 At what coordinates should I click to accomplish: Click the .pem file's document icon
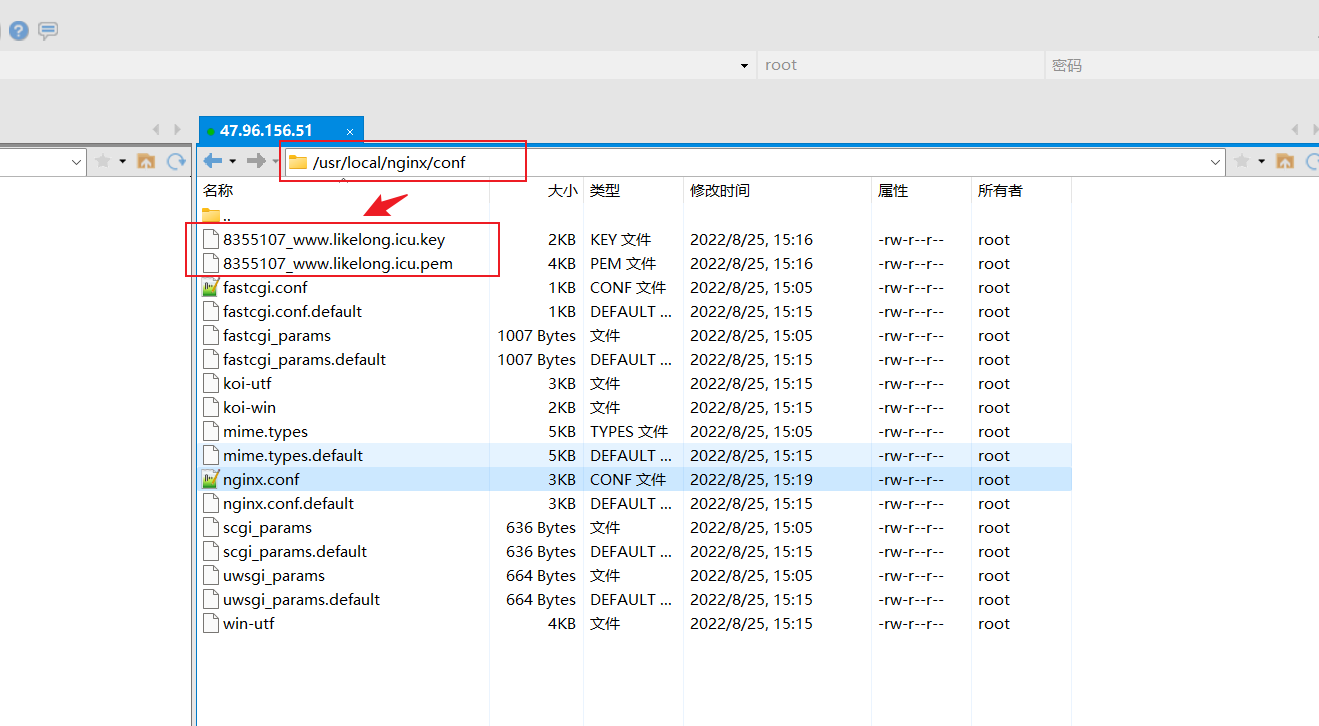(x=210, y=263)
